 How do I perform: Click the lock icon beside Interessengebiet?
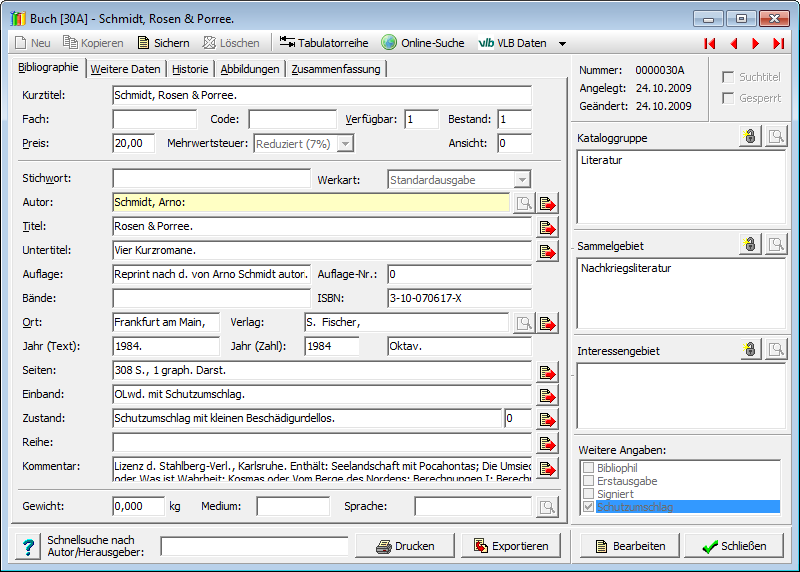coord(750,350)
